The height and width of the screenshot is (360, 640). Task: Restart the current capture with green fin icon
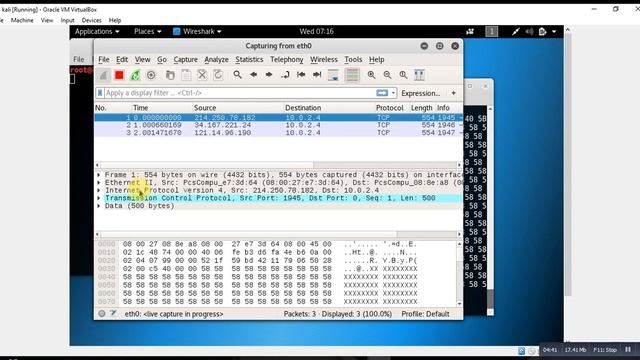pos(135,75)
